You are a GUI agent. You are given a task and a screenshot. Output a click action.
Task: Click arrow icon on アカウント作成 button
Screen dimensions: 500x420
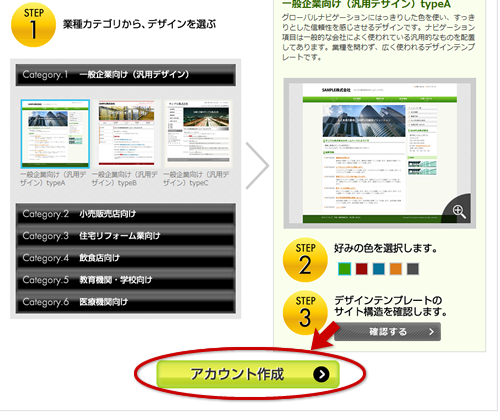tap(321, 374)
